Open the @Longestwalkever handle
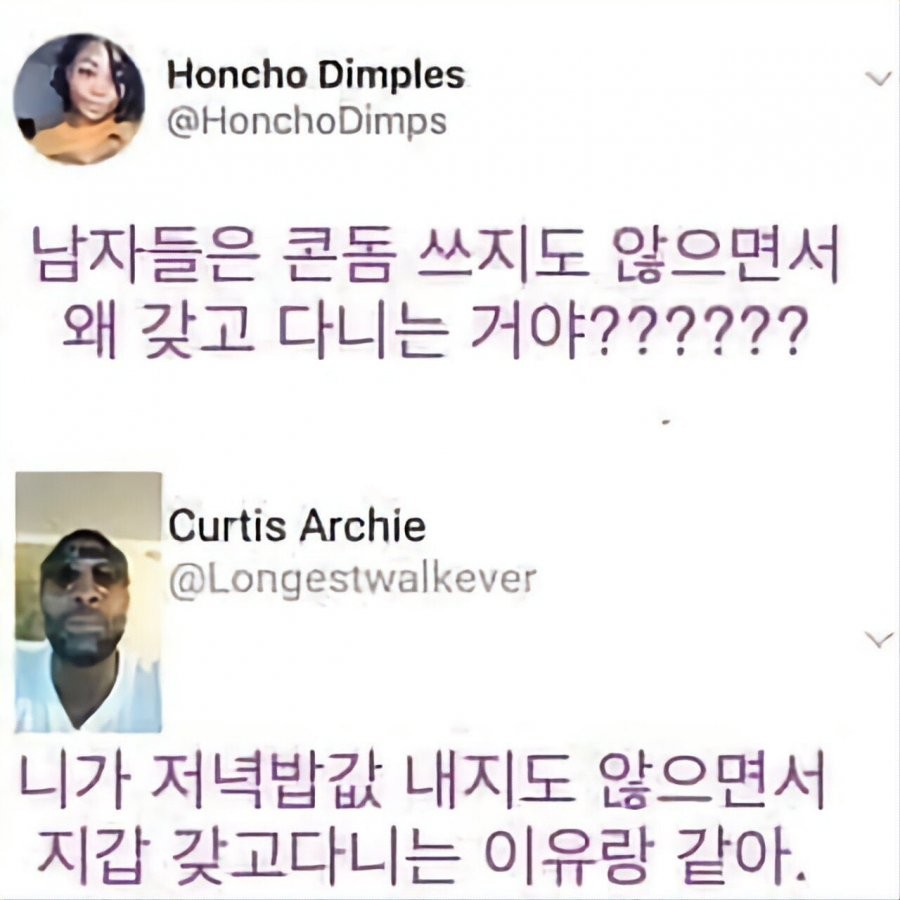This screenshot has height=900, width=900. 352,578
